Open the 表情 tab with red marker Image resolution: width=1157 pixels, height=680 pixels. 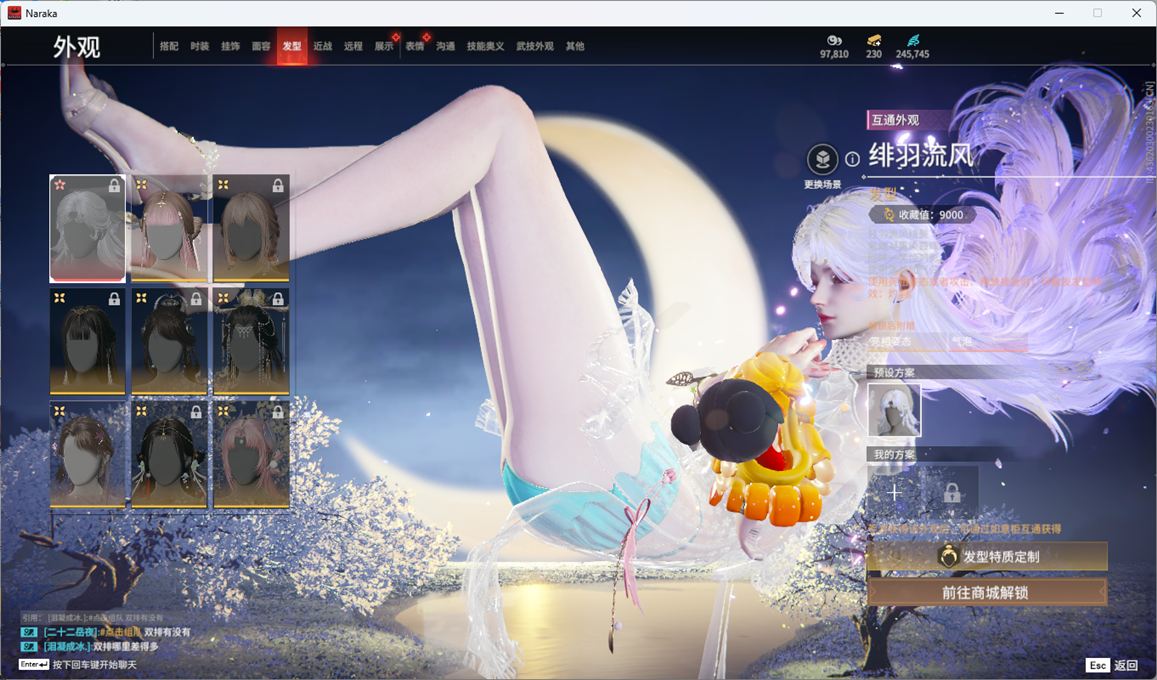coord(414,46)
